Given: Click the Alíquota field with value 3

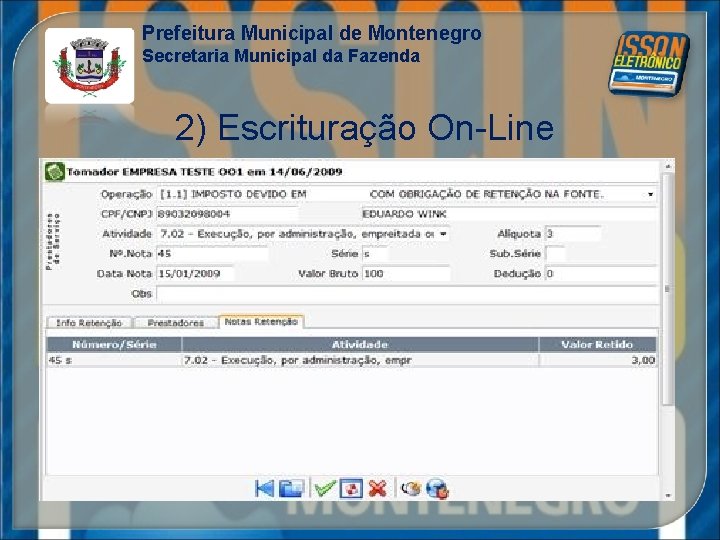Looking at the screenshot, I should point(573,234).
